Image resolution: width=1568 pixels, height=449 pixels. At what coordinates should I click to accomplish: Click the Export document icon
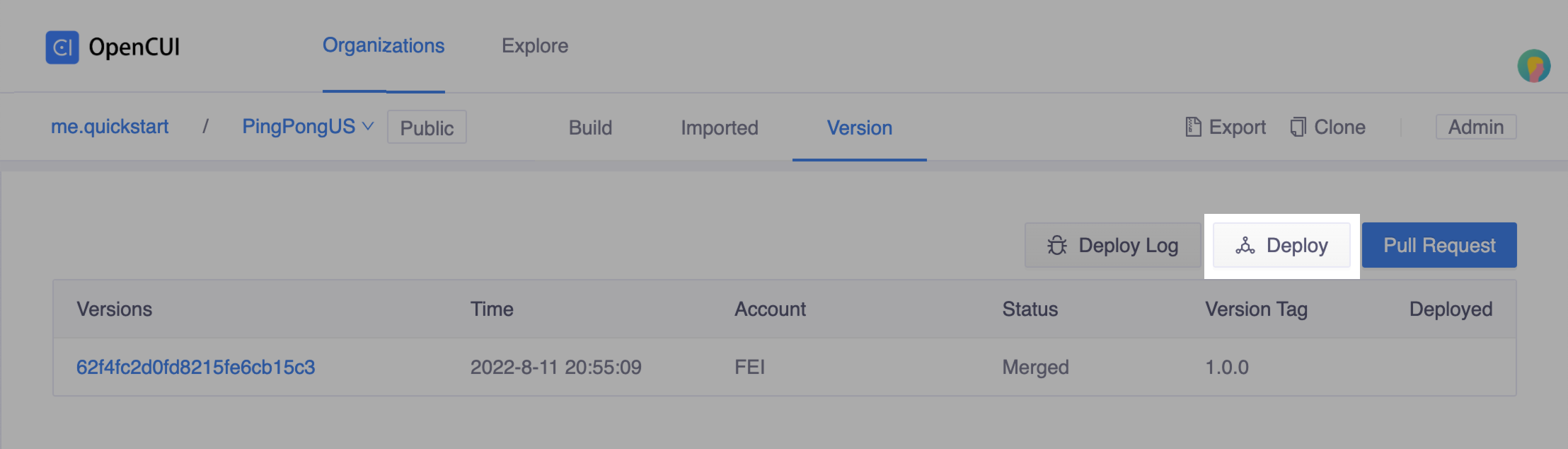pyautogui.click(x=1193, y=127)
